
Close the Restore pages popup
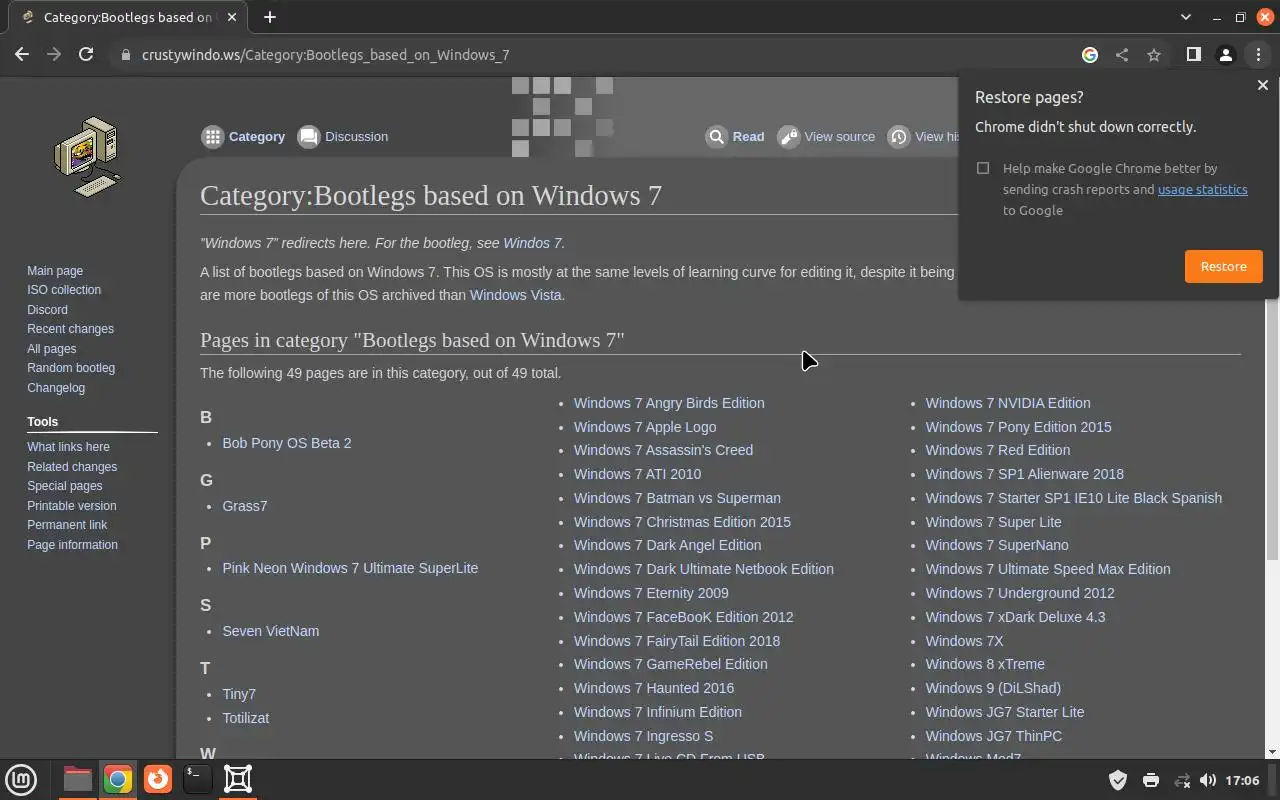click(1262, 86)
